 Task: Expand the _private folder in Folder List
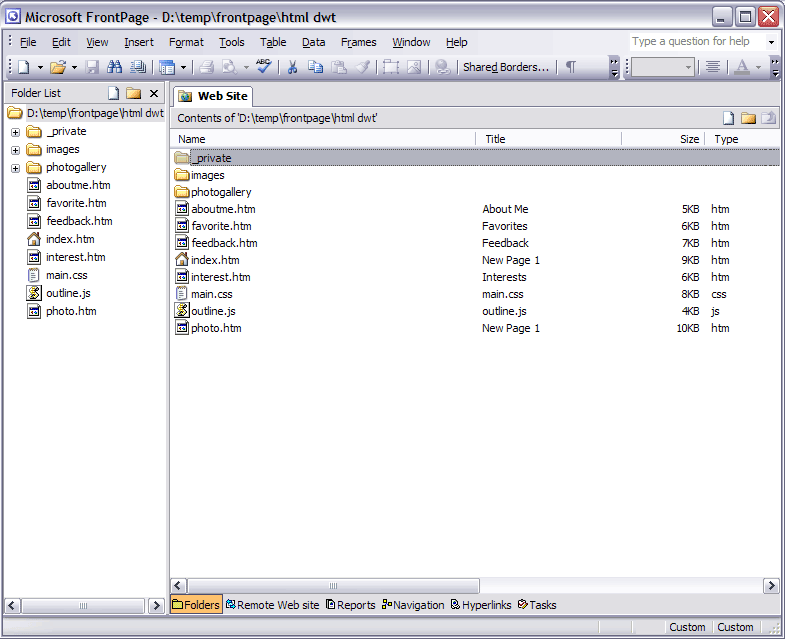[16, 132]
